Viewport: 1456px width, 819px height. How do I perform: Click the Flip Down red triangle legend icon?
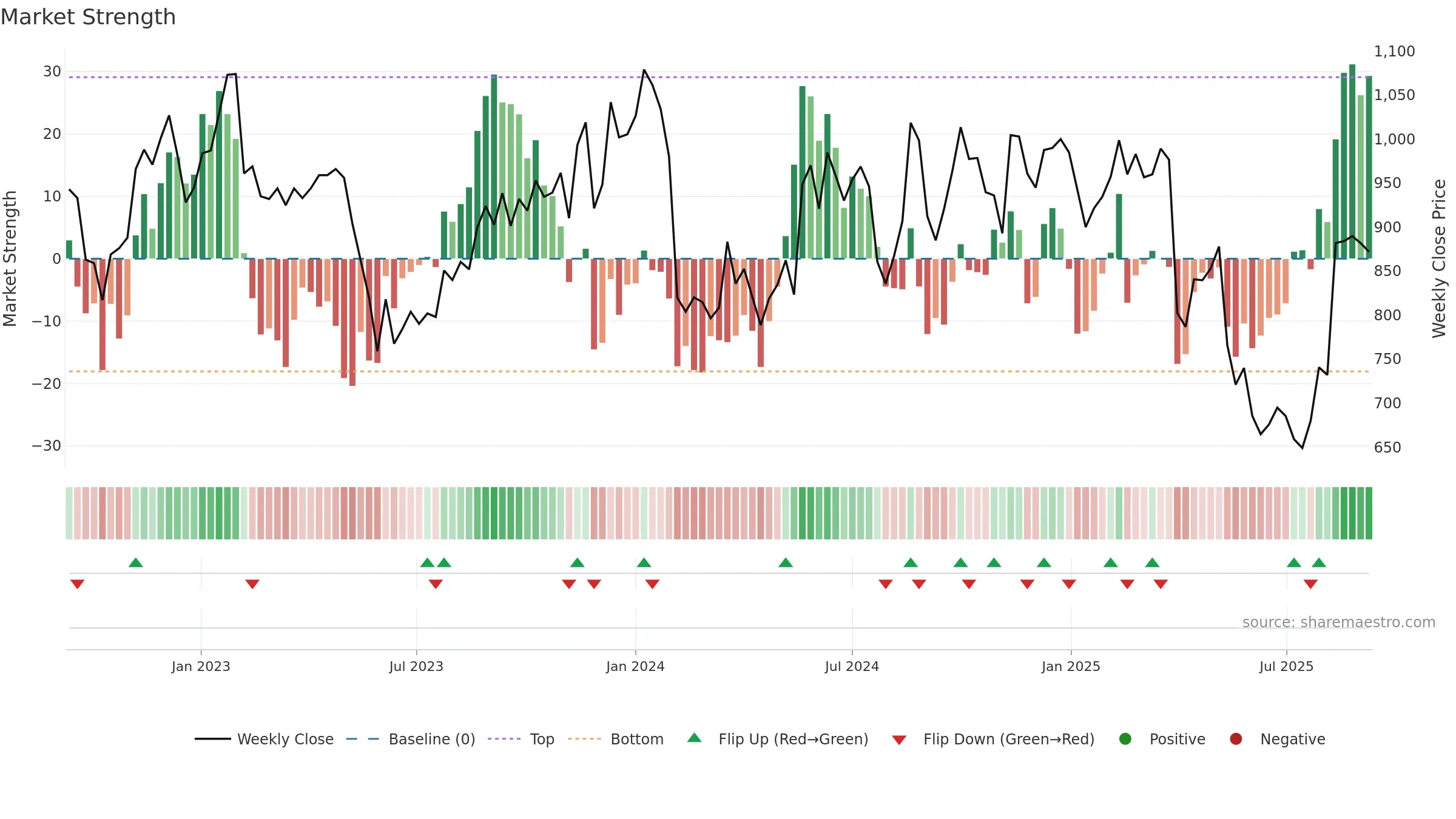[x=899, y=740]
